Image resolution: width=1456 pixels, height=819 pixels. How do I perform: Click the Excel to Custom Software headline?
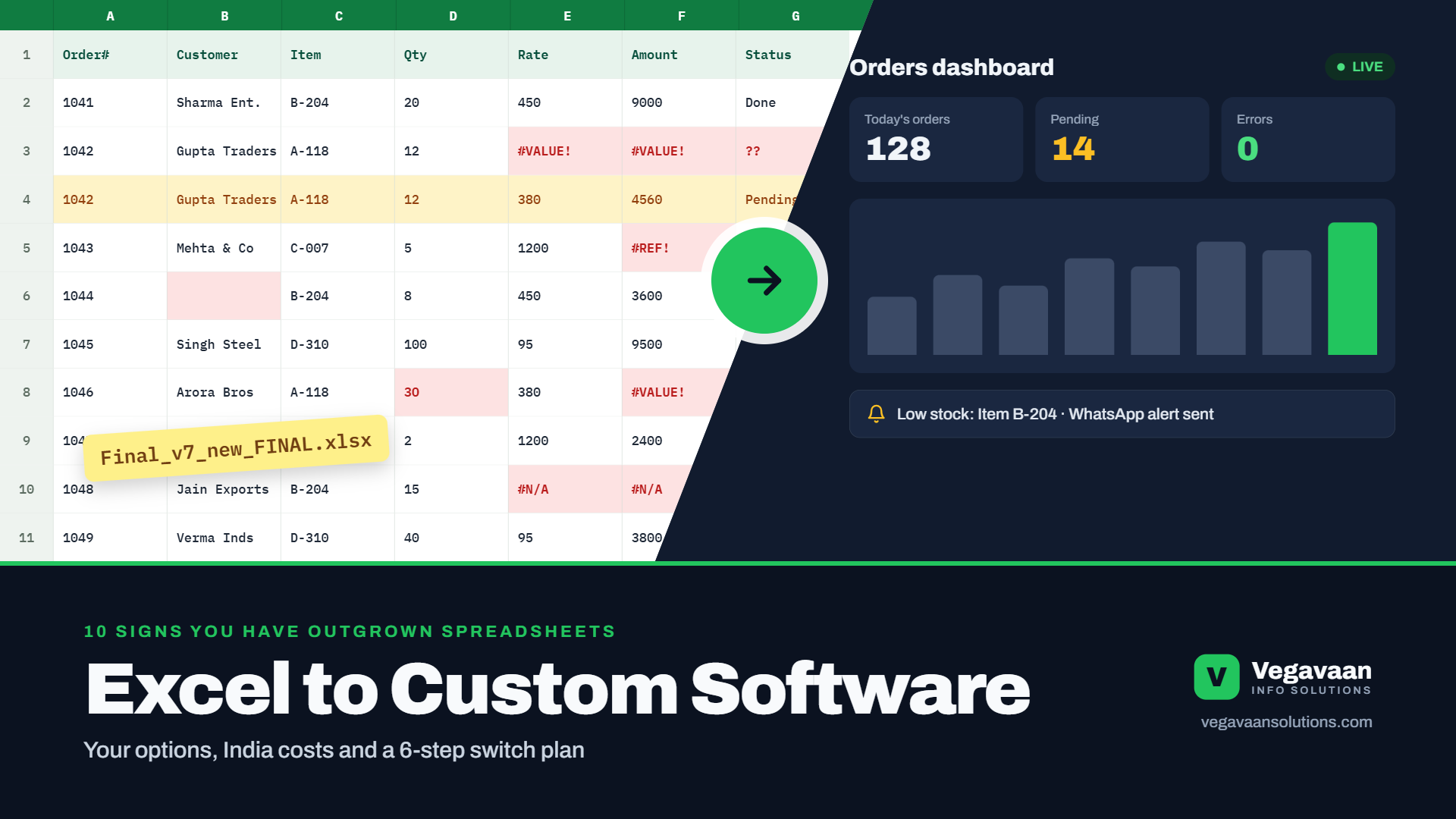click(x=558, y=689)
